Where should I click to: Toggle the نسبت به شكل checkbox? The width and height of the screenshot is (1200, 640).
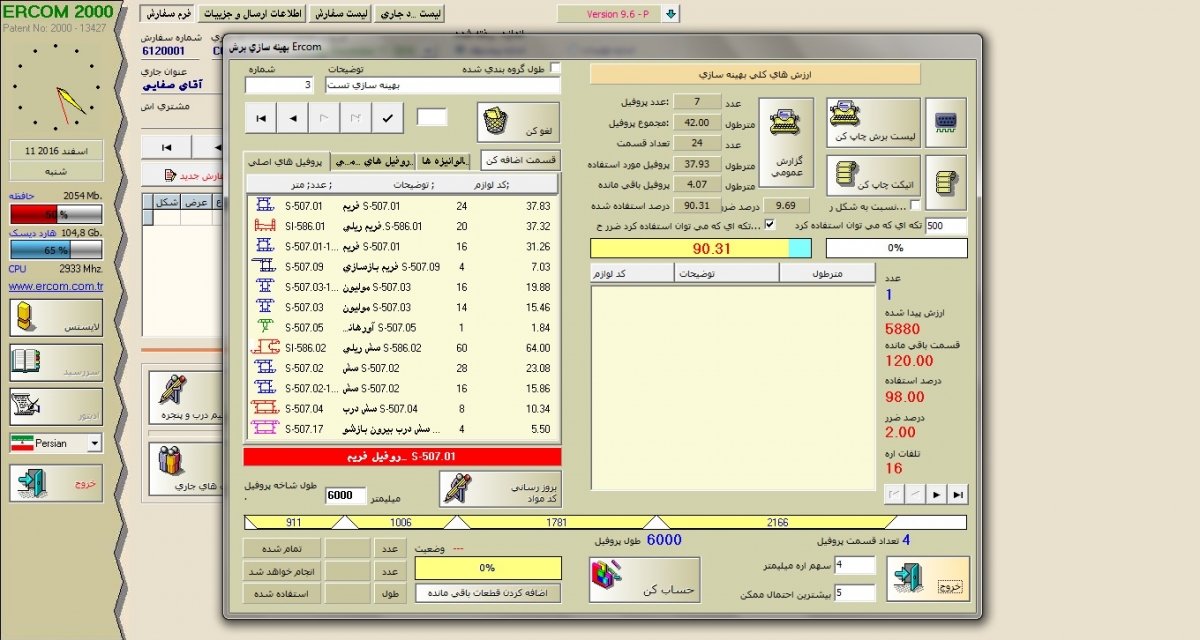click(x=915, y=205)
